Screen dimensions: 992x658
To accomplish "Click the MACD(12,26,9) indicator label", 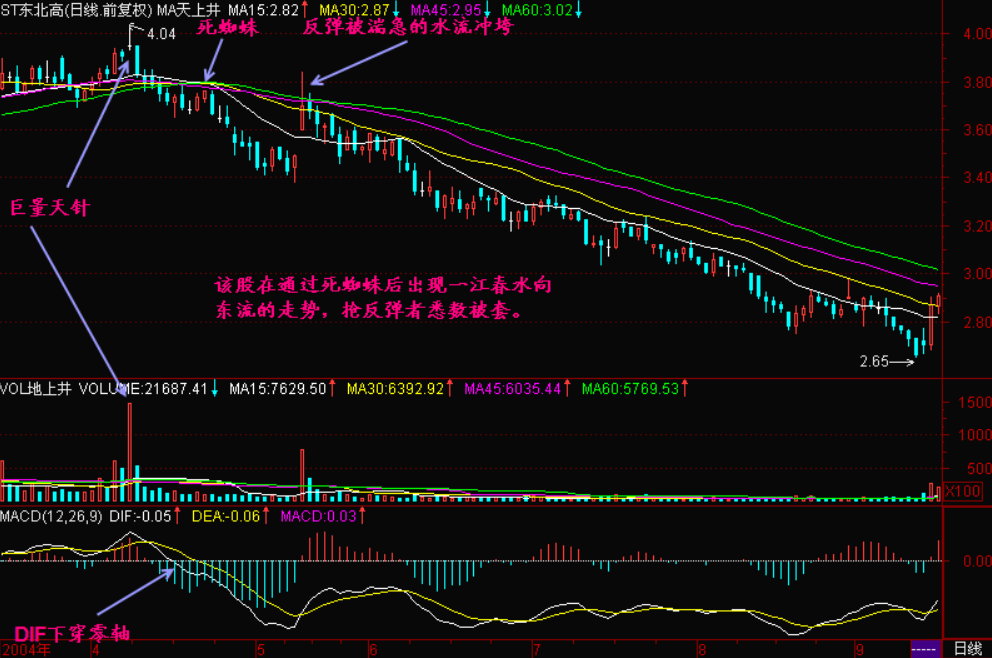I will [50, 517].
